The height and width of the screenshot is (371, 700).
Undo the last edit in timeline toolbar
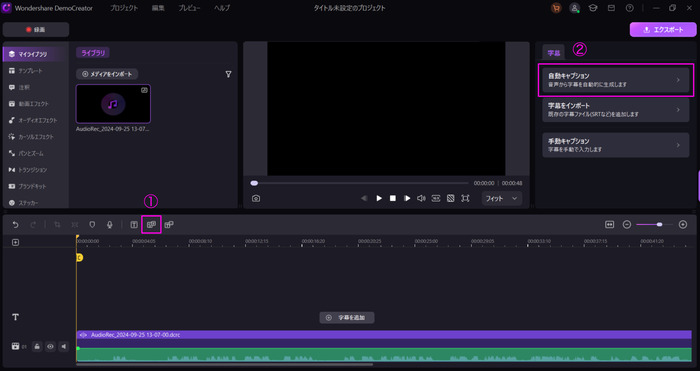tap(16, 225)
